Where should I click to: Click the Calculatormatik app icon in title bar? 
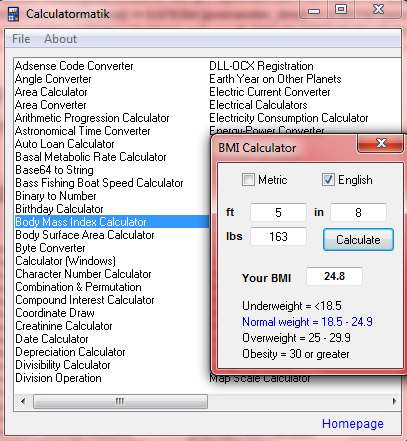(x=13, y=14)
